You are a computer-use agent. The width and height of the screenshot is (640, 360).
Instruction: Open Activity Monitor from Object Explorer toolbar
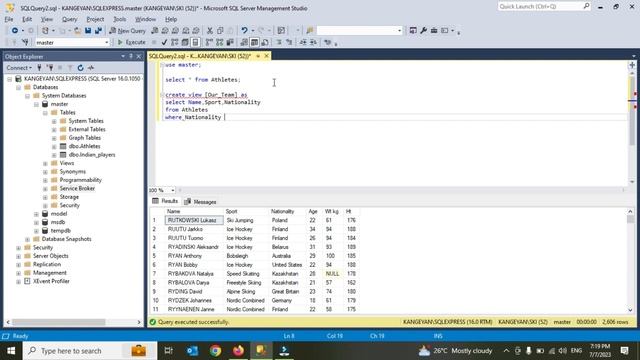point(91,68)
